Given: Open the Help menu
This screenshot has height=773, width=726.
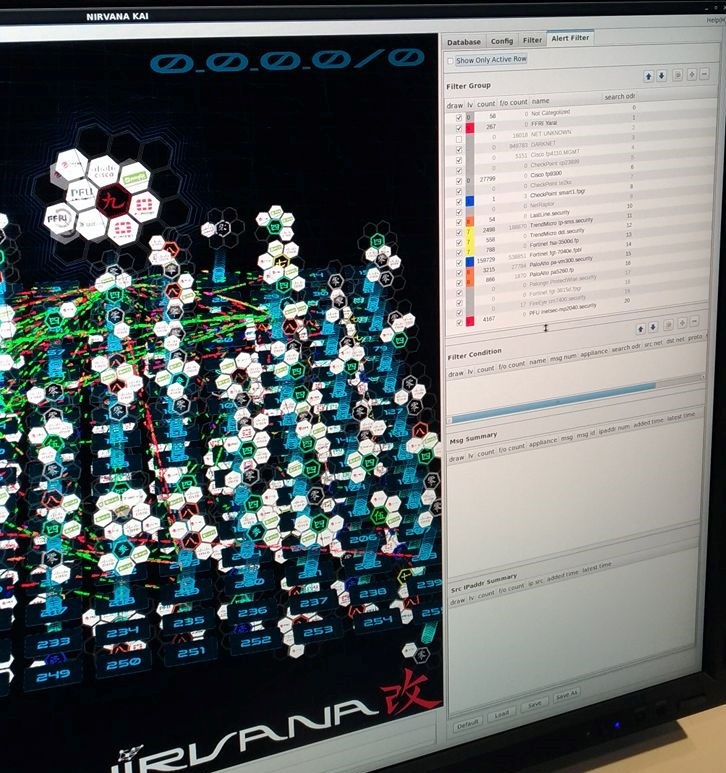Looking at the screenshot, I should pos(715,20).
